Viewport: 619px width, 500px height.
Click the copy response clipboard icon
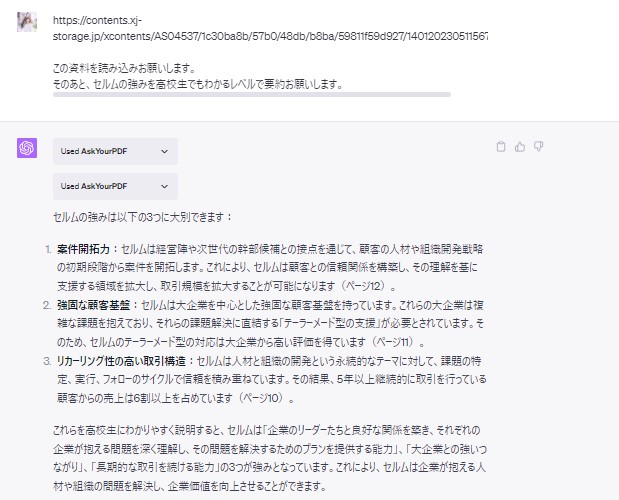pos(501,147)
